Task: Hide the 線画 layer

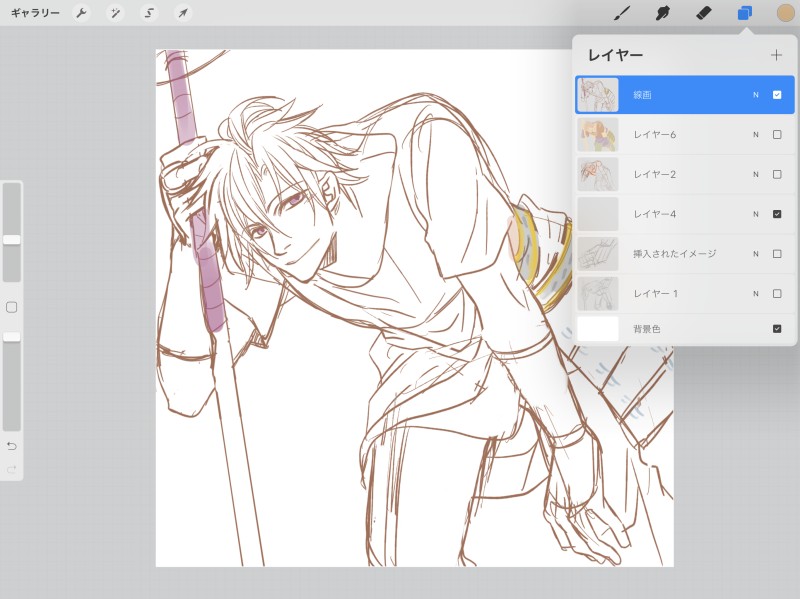Action: click(777, 95)
